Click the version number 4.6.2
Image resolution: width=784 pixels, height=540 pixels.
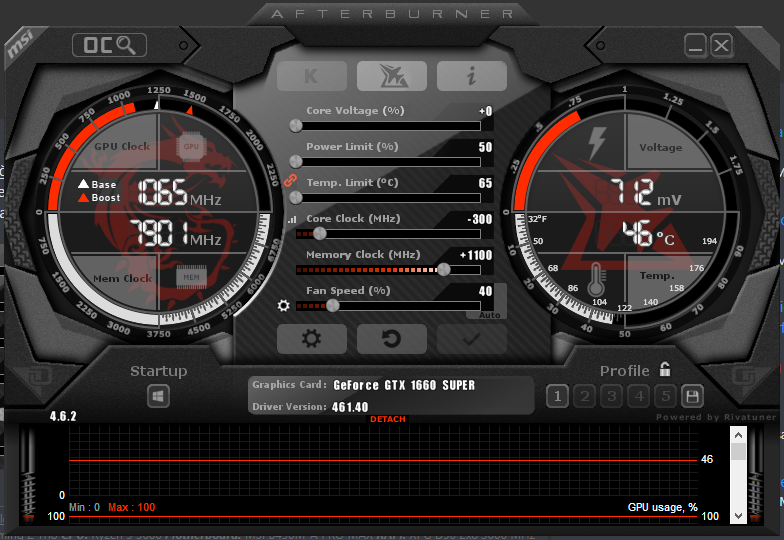click(63, 416)
